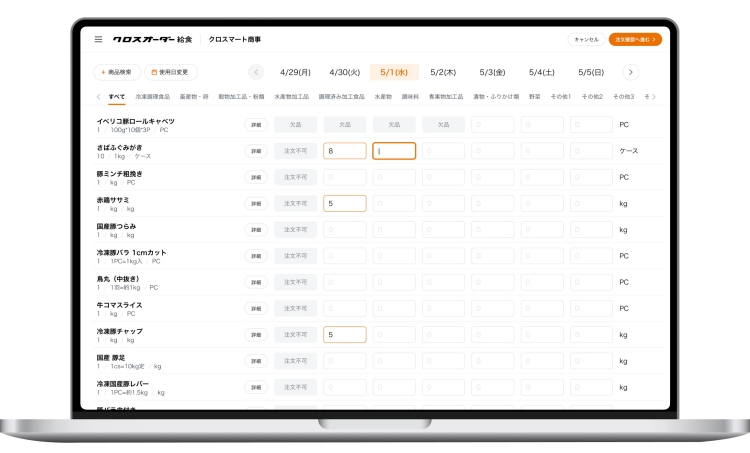Open the hamburger menu icon
Image resolution: width=750 pixels, height=453 pixels.
click(x=98, y=40)
